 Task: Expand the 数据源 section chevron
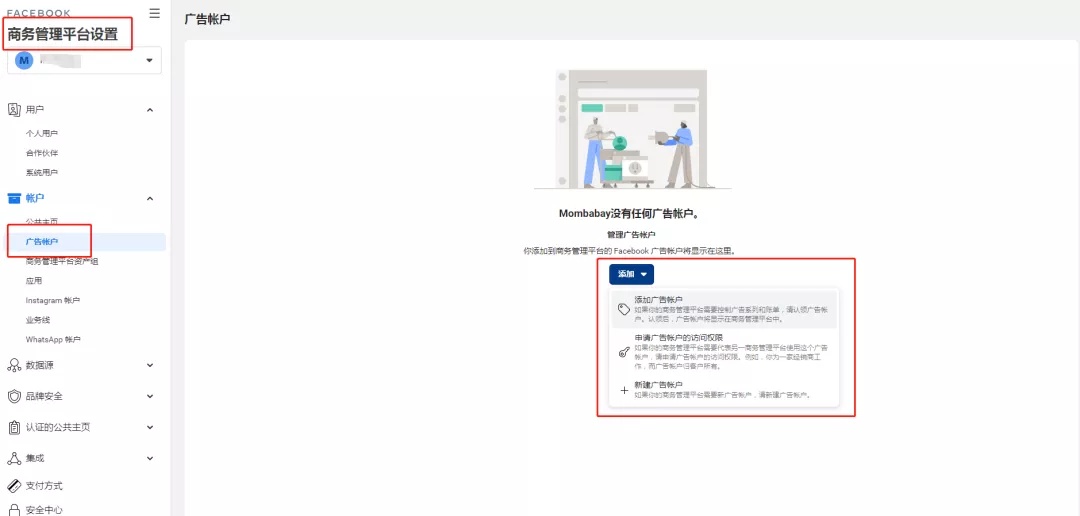click(150, 366)
